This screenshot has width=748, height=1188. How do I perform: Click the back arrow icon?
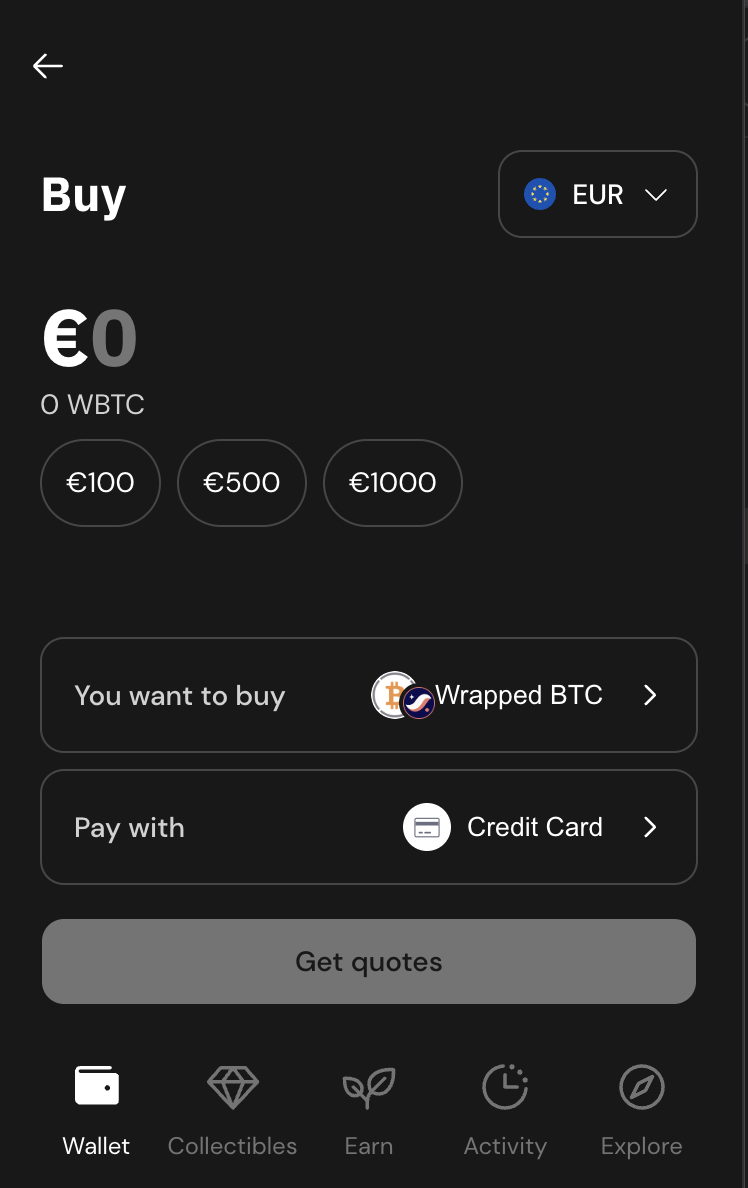[48, 66]
